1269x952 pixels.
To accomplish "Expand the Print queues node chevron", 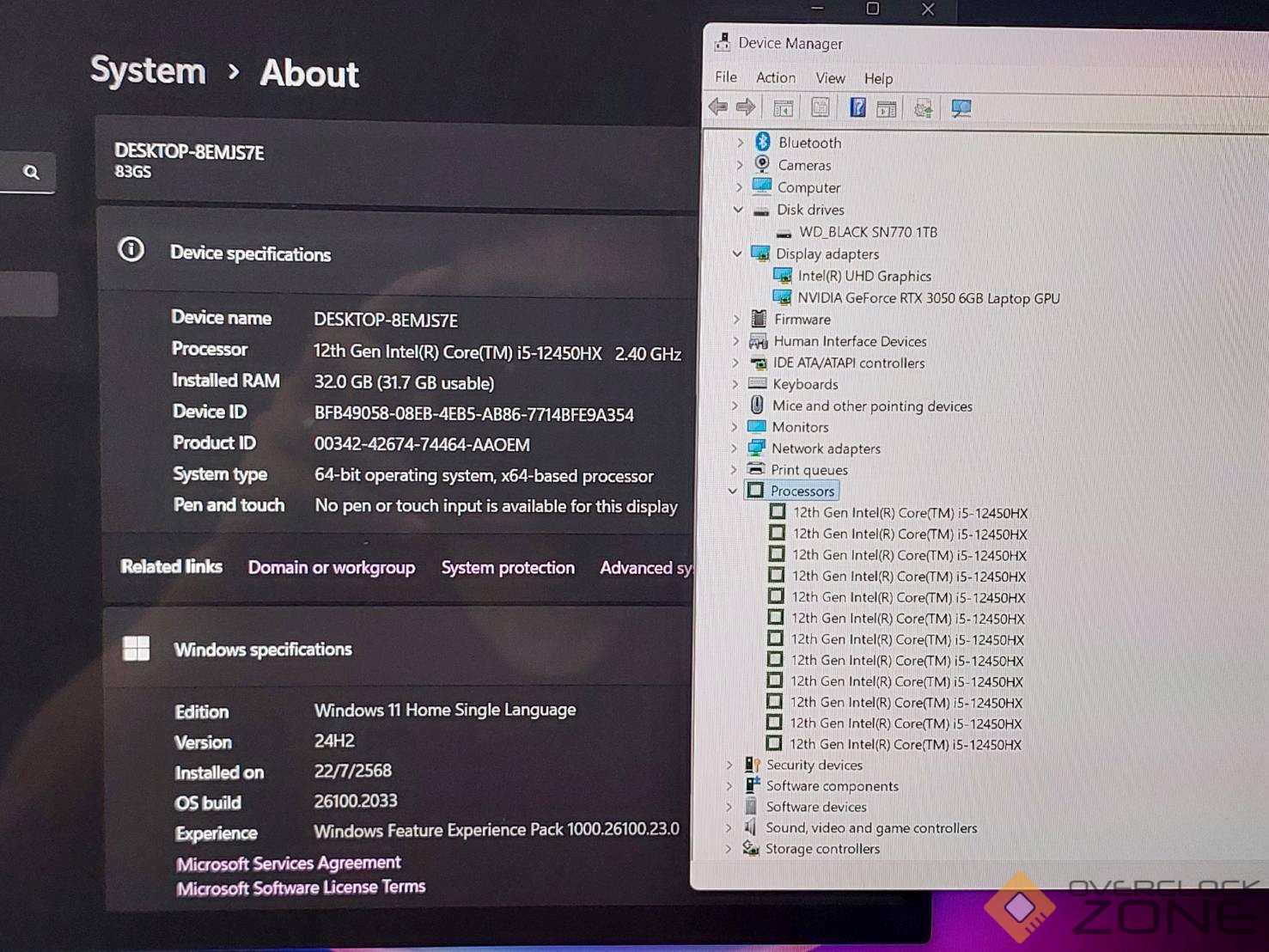I will pos(734,469).
